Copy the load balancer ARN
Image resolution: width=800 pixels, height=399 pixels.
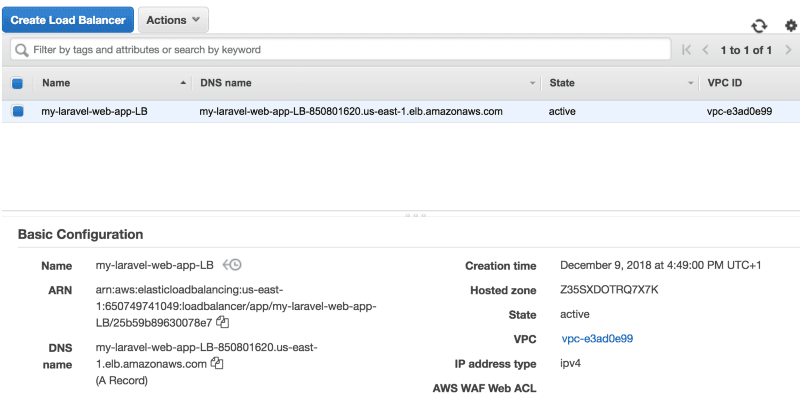pos(222,322)
